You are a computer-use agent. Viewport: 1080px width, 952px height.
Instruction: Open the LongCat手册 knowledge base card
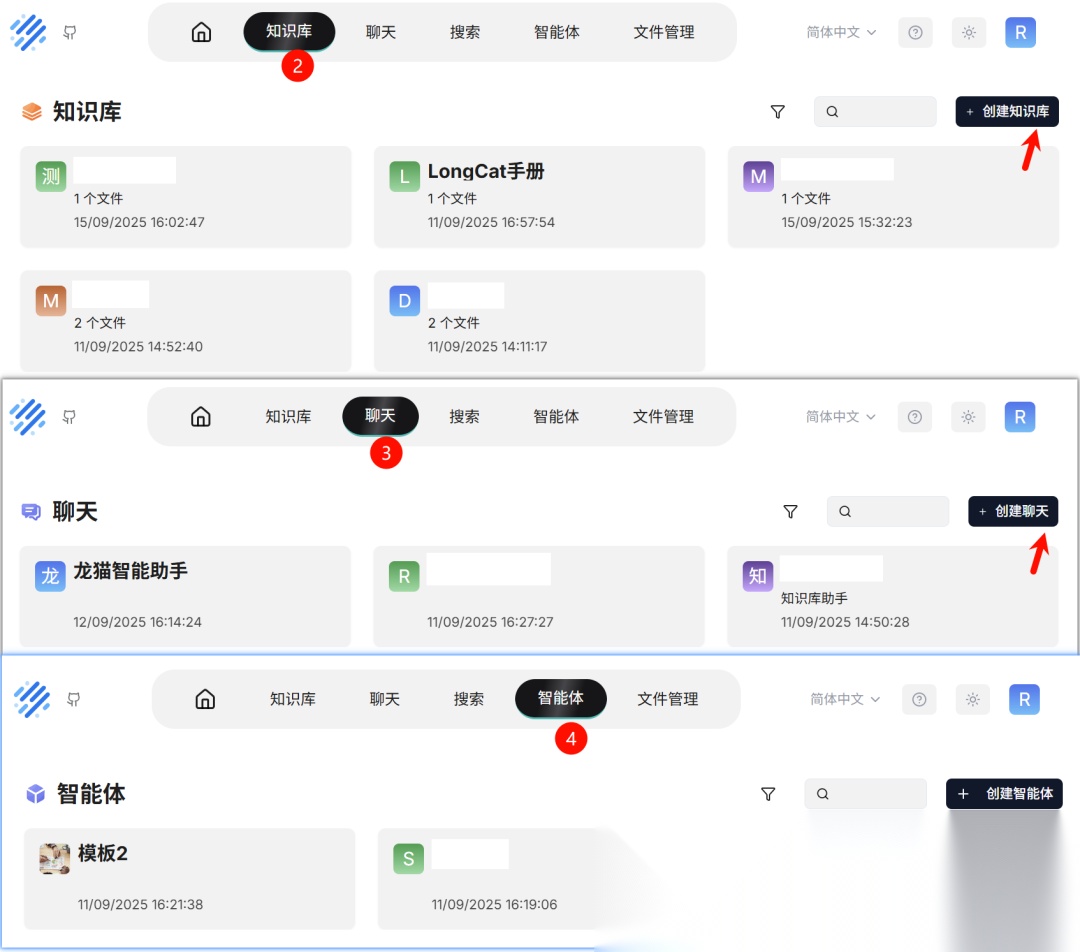(540, 197)
